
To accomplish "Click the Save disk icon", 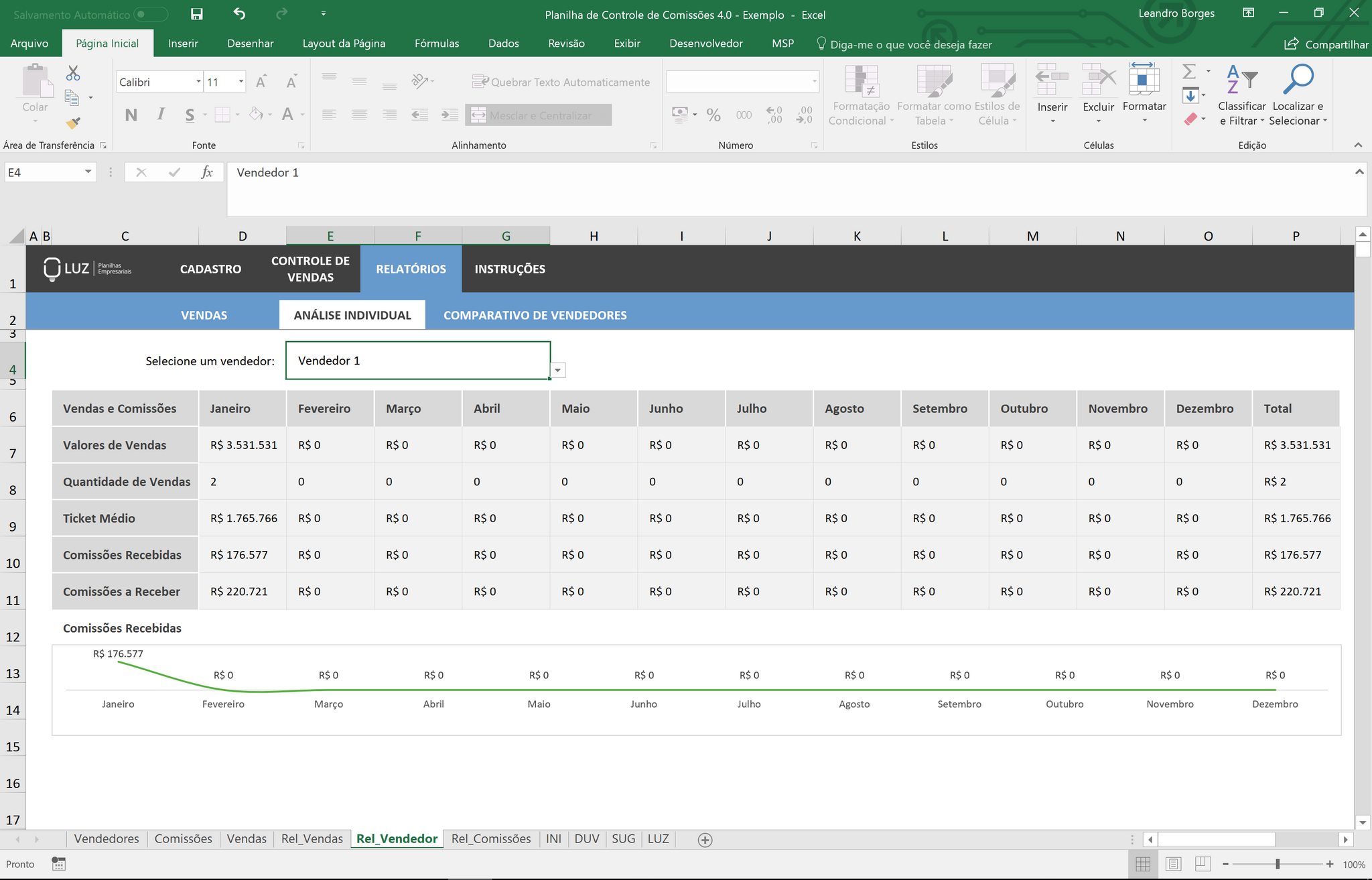I will tap(196, 14).
